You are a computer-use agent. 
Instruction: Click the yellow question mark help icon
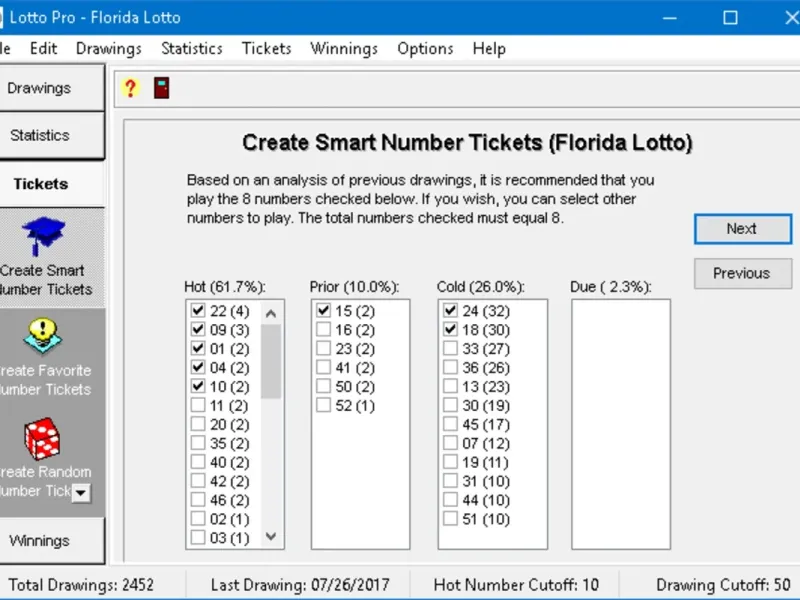click(131, 88)
